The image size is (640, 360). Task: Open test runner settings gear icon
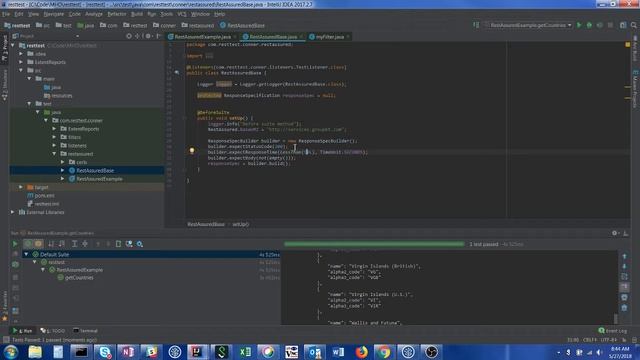pyautogui.click(x=140, y=244)
